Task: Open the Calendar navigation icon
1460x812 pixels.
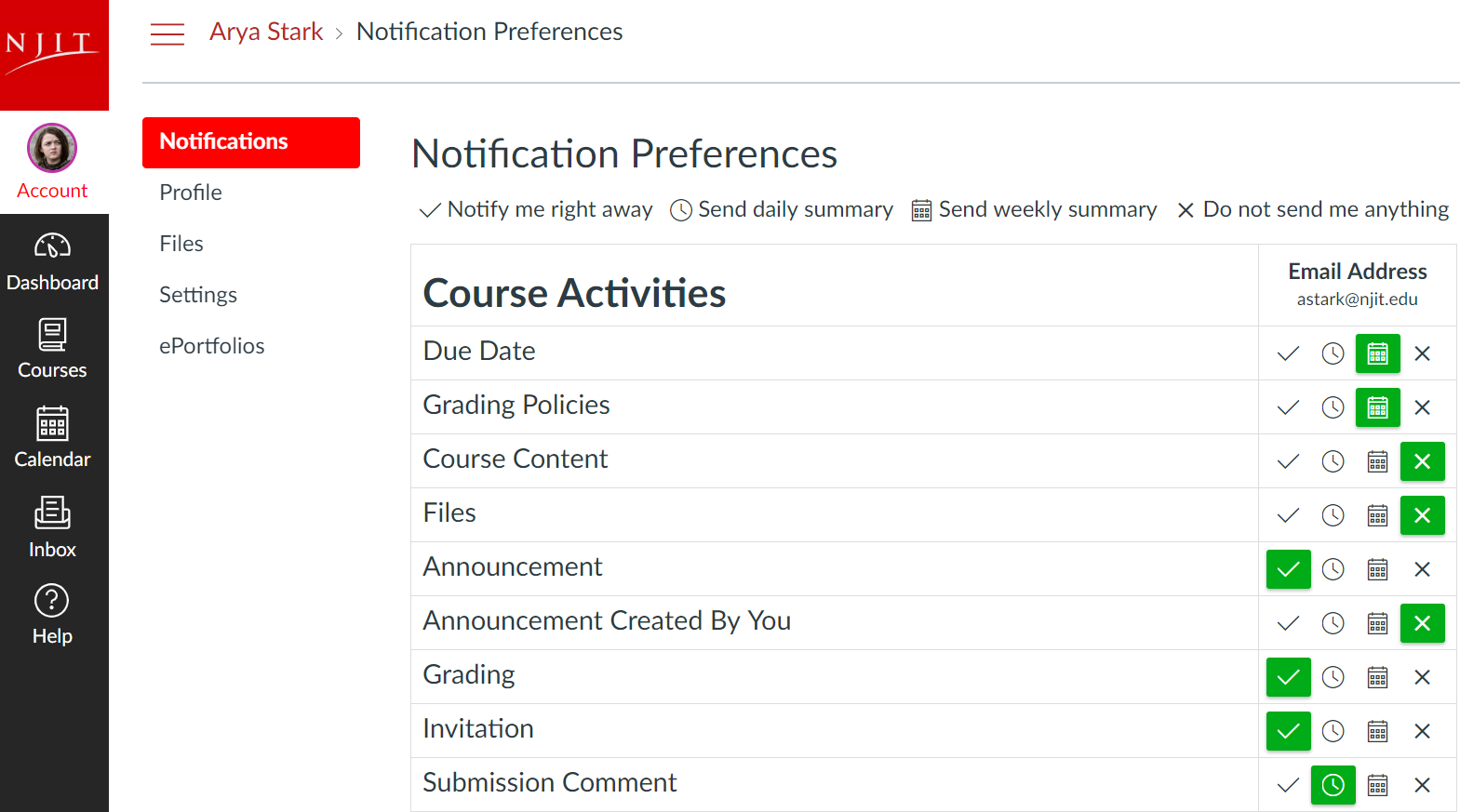Action: [52, 423]
